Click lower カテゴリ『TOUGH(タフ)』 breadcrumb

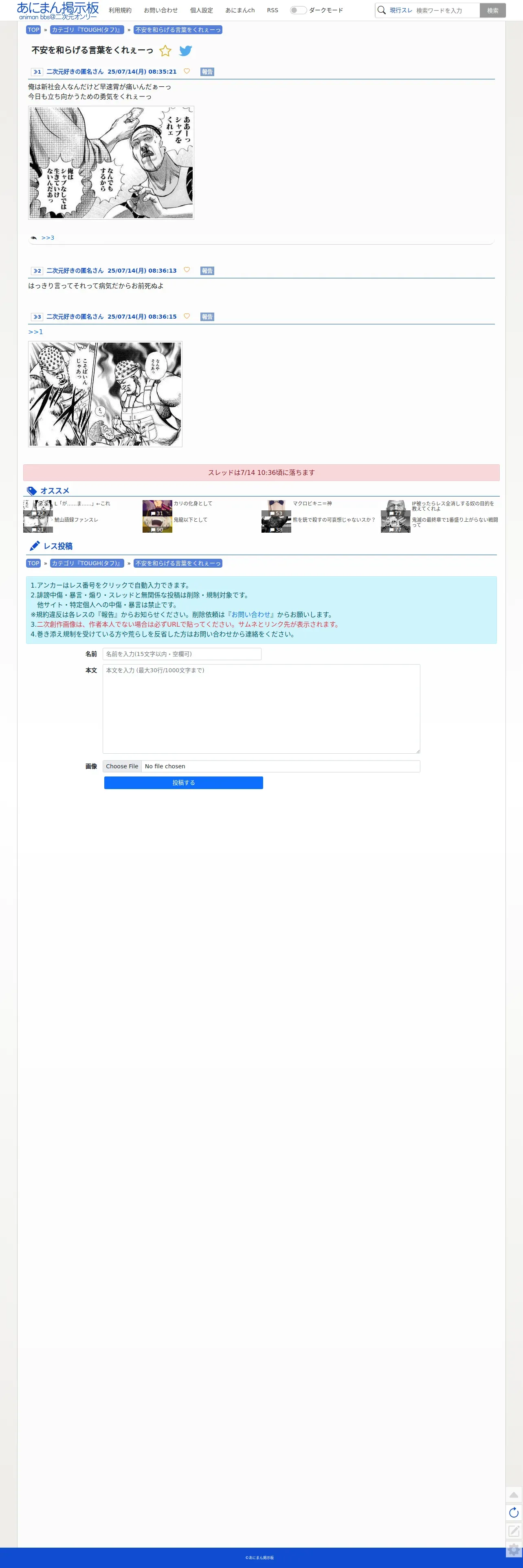pyautogui.click(x=87, y=564)
